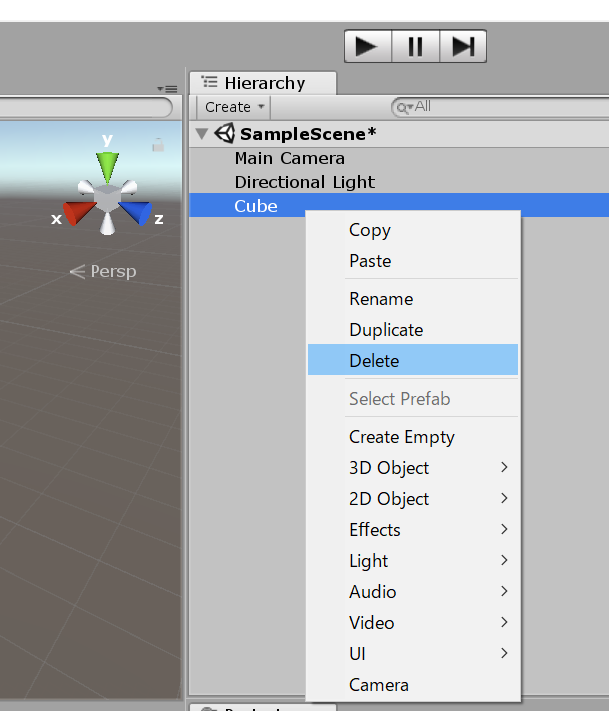Toggle the scene gizmo rotation lock icon

click(158, 145)
